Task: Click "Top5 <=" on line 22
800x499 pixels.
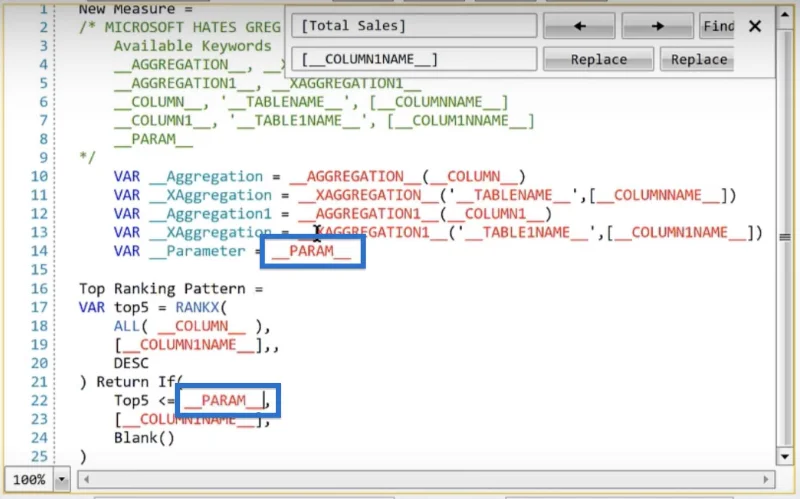Action: (144, 400)
